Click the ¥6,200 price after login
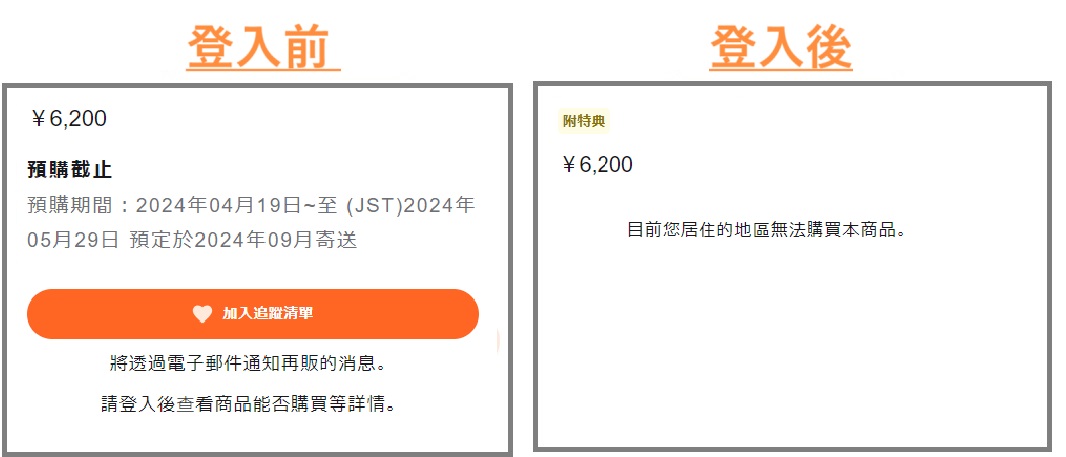 tap(597, 165)
